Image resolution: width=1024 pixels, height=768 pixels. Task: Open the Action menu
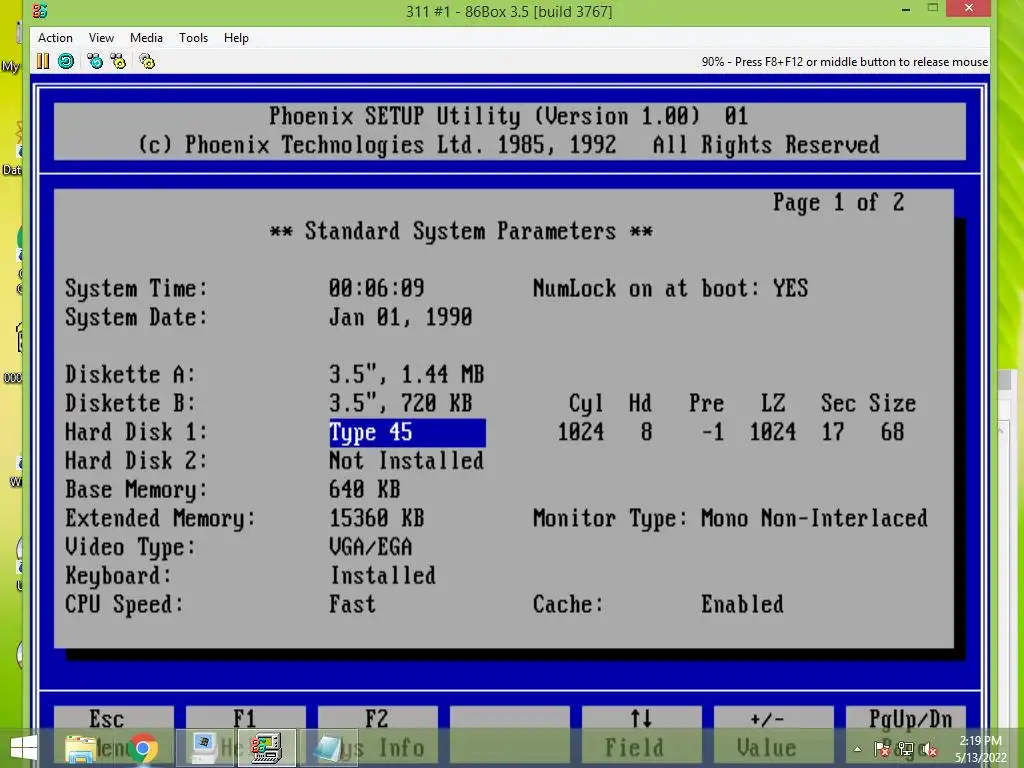point(55,38)
